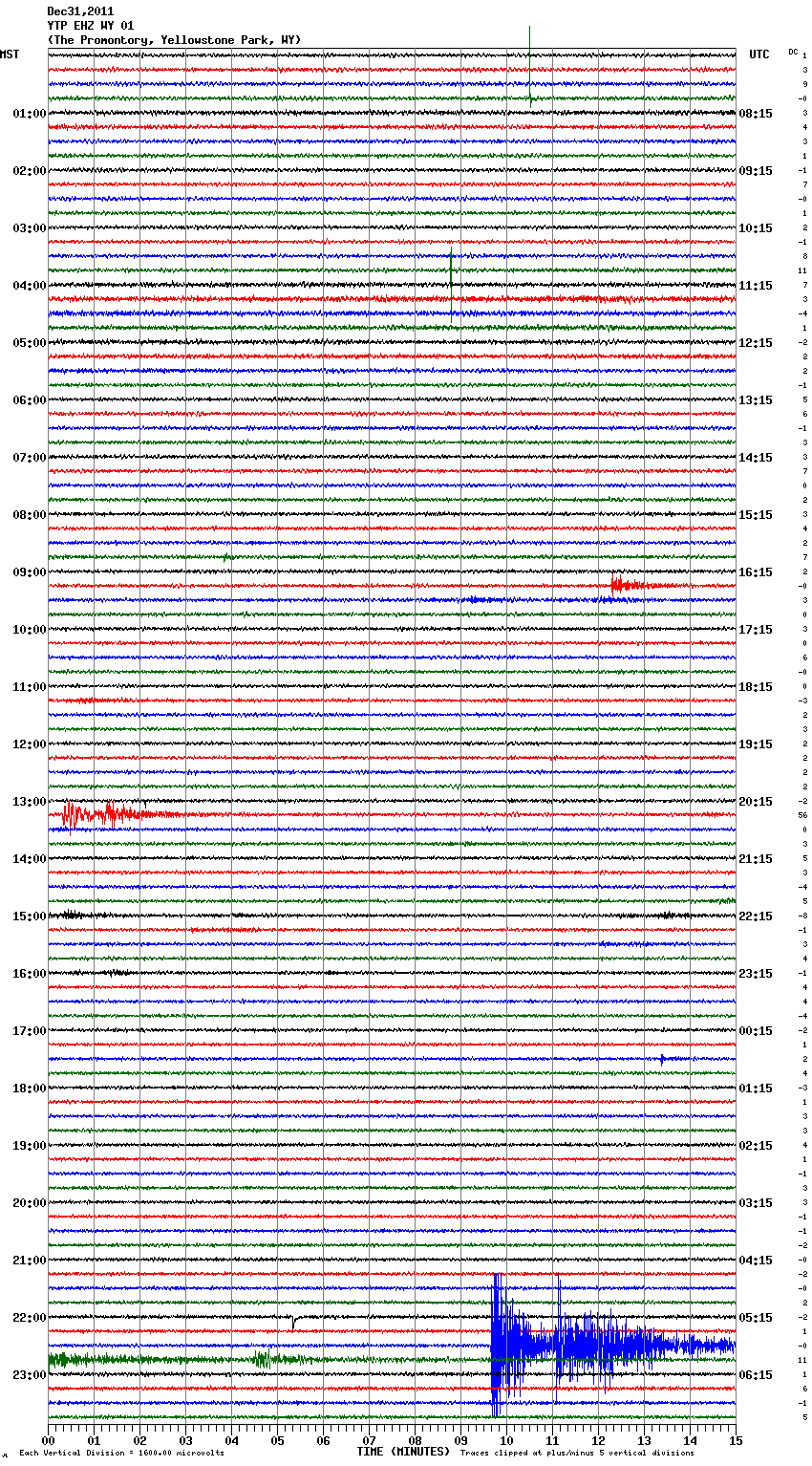Select the 16:00 MST time label
The width and height of the screenshot is (812, 1466).
(30, 974)
